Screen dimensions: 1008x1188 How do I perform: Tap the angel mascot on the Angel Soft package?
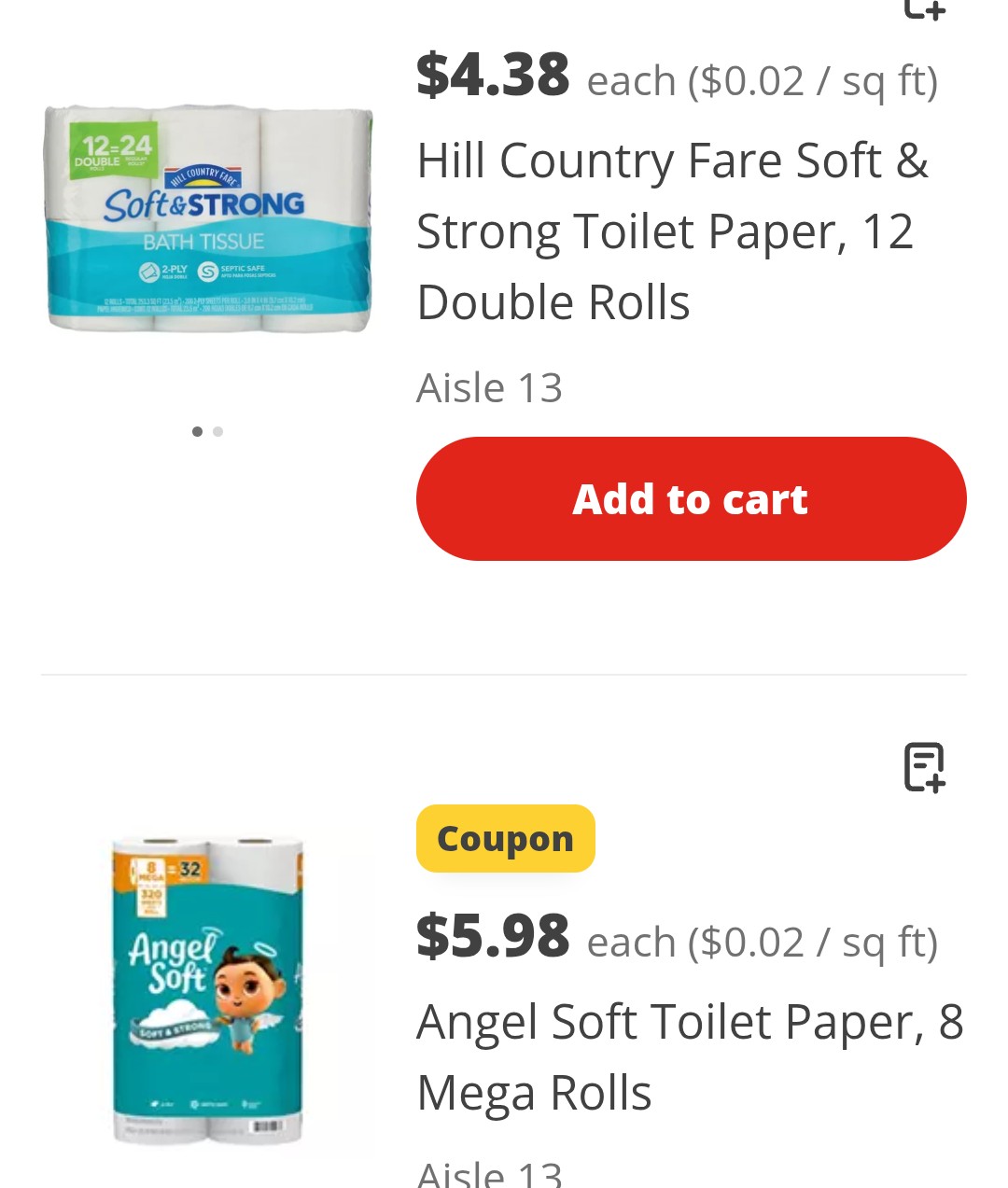[247, 999]
